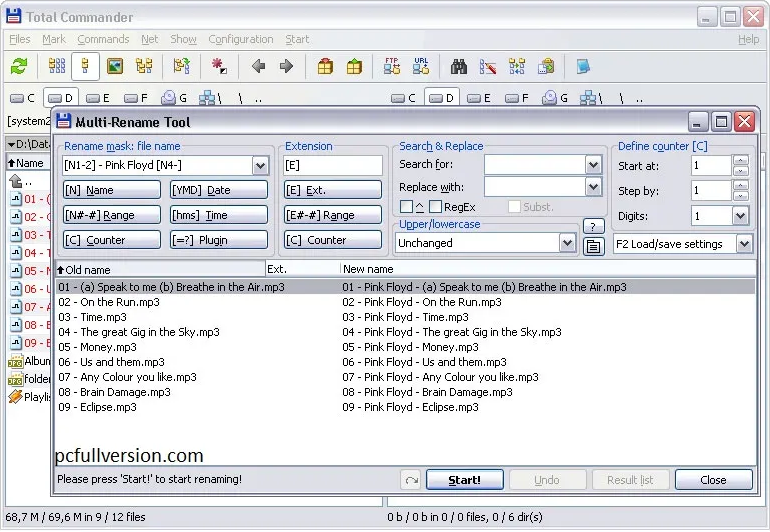
Task: Insert [N#-#] Range placeholder
Action: coord(112,215)
